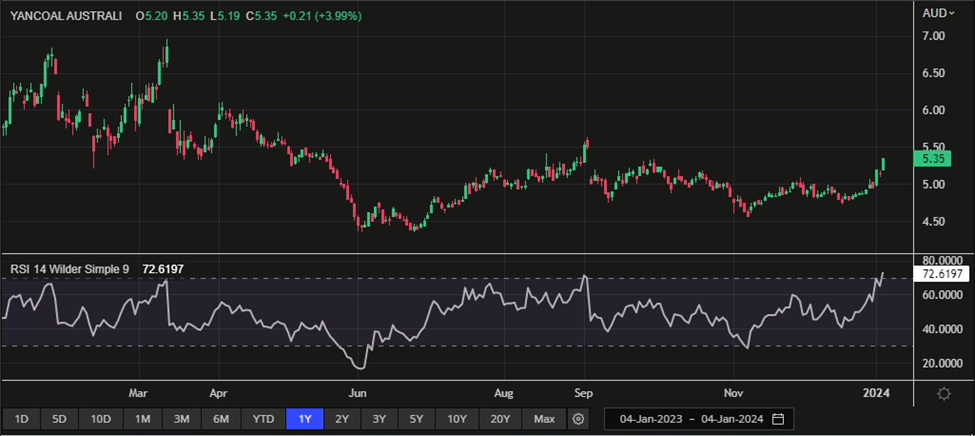The image size is (975, 436).
Task: Click the Apr label on time axis
Action: click(219, 393)
